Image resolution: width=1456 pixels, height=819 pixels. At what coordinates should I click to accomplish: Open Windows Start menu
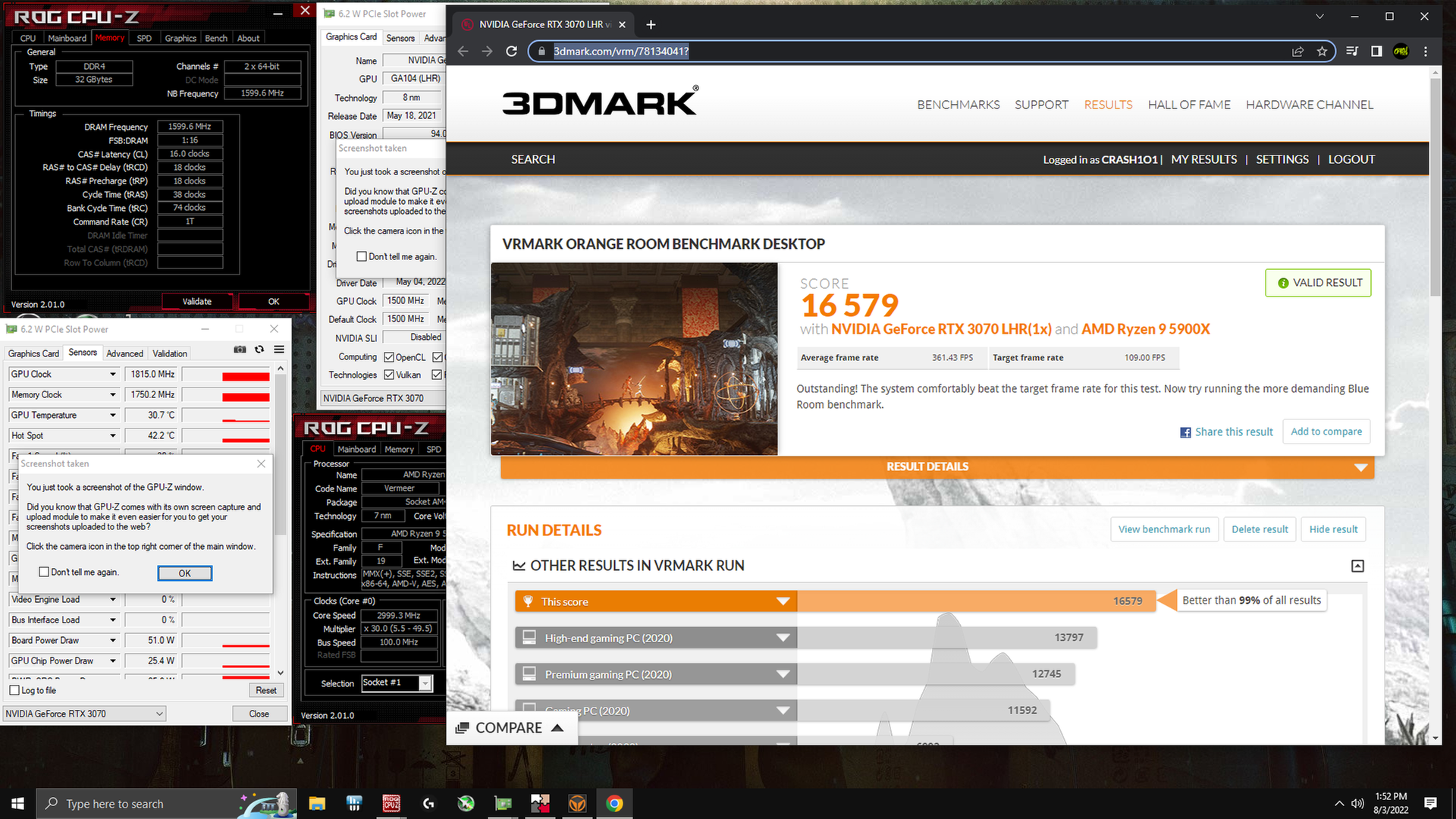click(x=17, y=803)
